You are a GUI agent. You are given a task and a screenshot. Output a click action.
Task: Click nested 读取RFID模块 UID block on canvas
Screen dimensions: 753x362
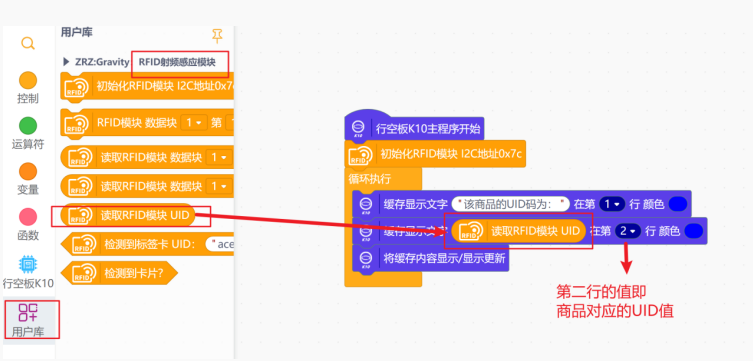coord(519,231)
